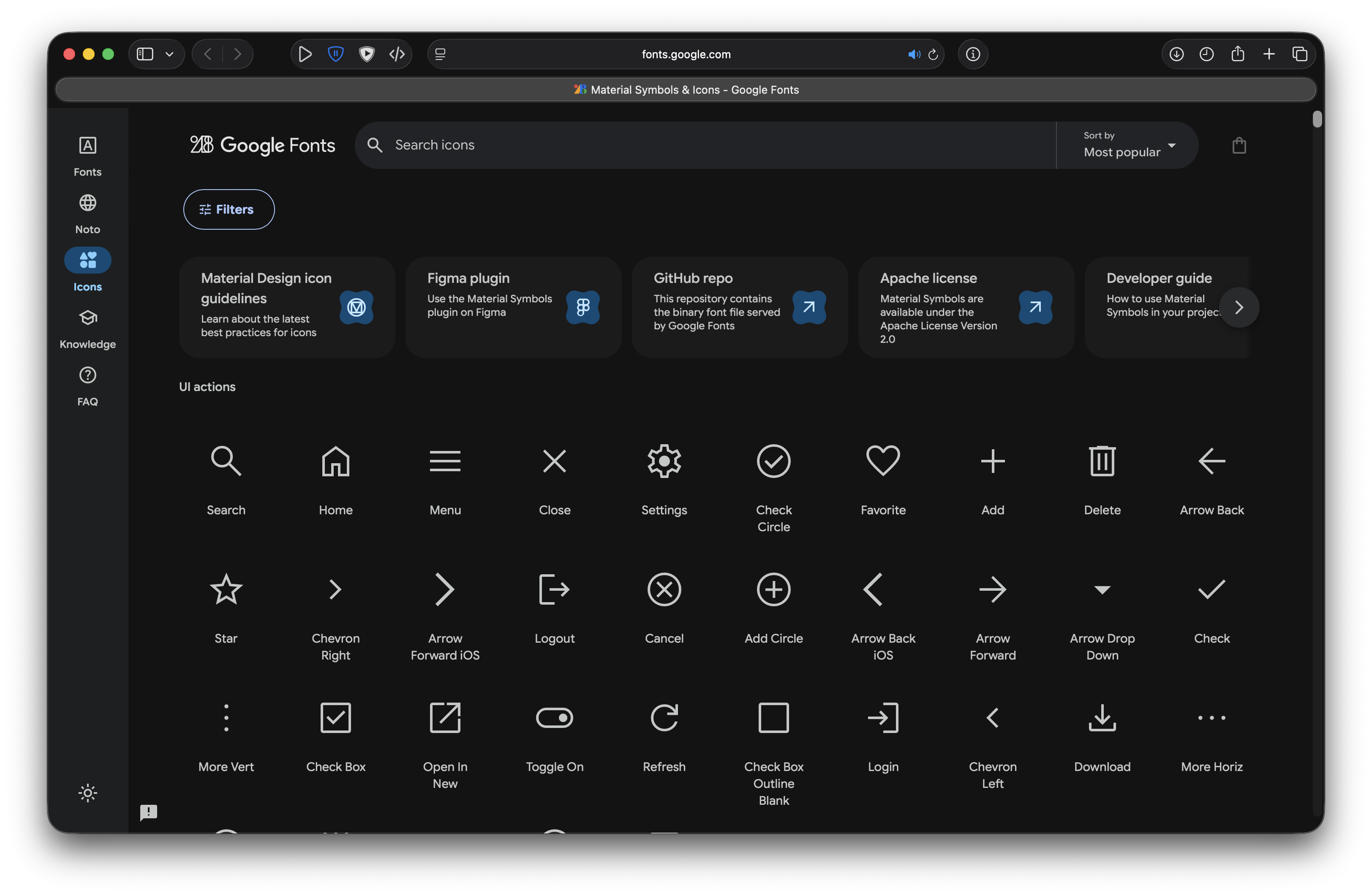Screen dimensions: 1372x896
Task: Click the fonts.google.com address bar
Action: 686,54
